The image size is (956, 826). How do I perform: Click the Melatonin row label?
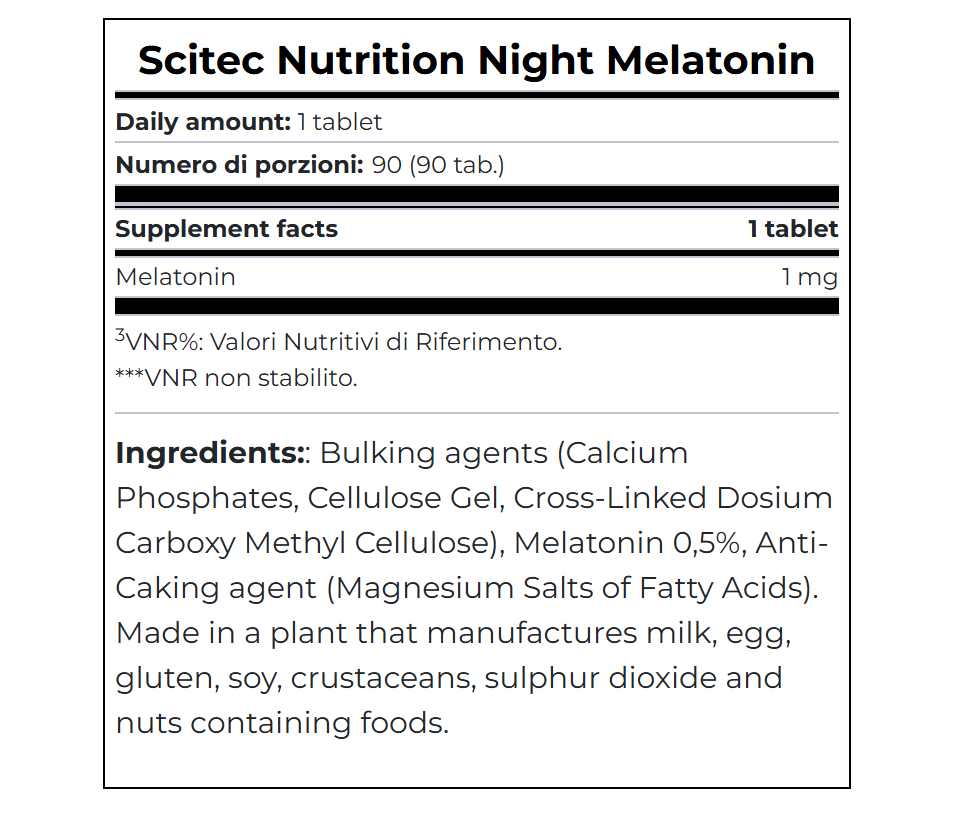[x=176, y=277]
